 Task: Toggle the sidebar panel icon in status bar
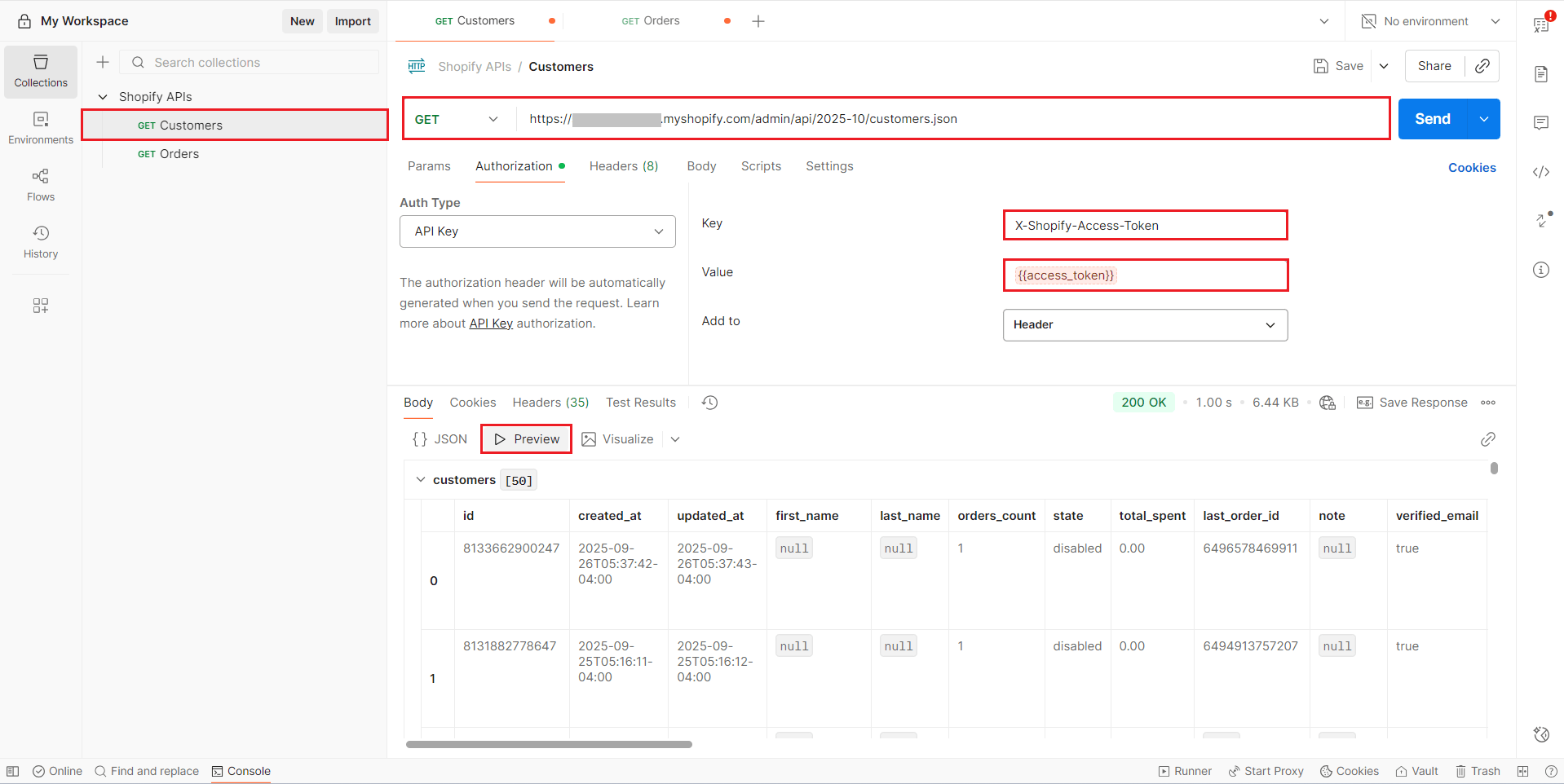pos(13,771)
